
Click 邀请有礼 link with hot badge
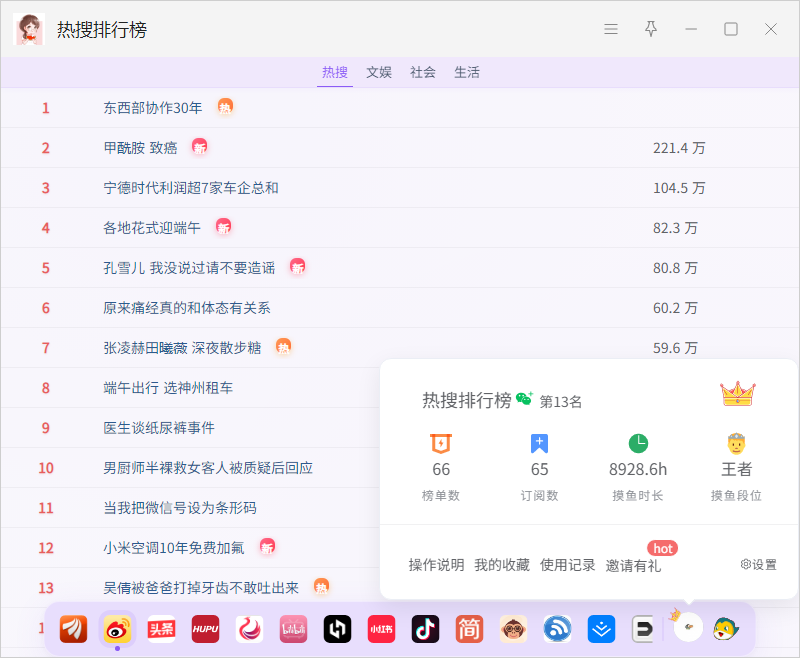tap(633, 565)
